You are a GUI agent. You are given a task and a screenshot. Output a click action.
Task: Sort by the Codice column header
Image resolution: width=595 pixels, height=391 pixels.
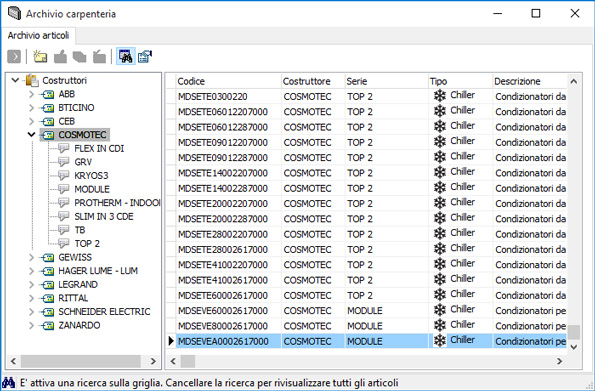(228, 81)
